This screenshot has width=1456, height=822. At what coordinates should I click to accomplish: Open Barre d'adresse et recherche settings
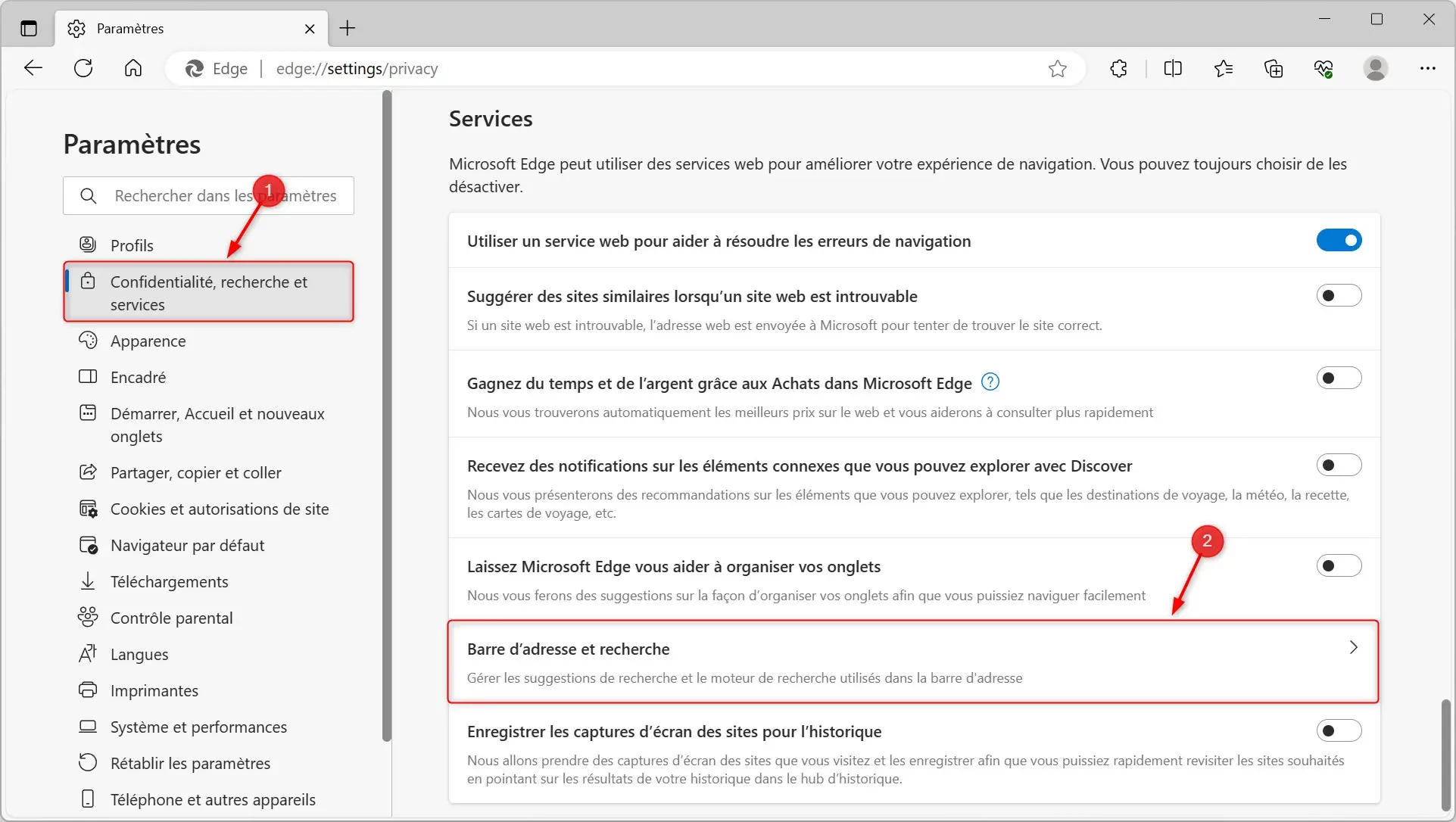tap(913, 662)
